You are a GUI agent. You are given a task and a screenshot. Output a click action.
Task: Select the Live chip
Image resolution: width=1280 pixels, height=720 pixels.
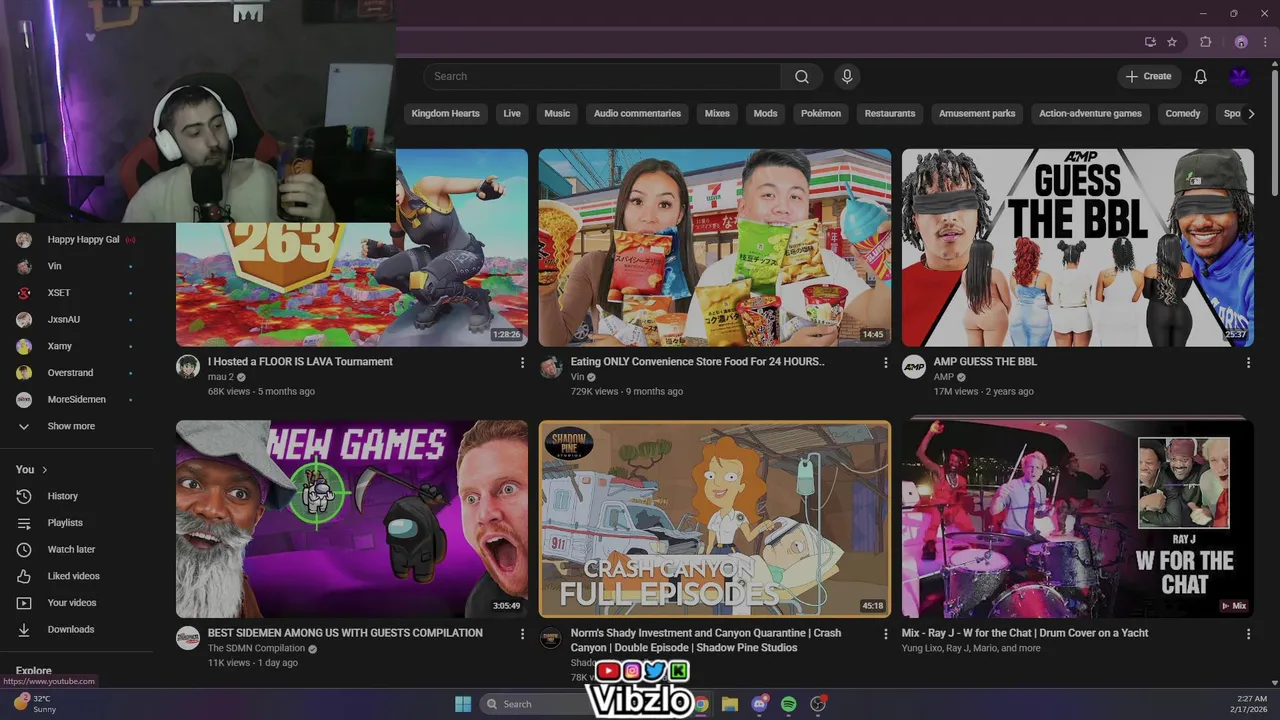(512, 114)
